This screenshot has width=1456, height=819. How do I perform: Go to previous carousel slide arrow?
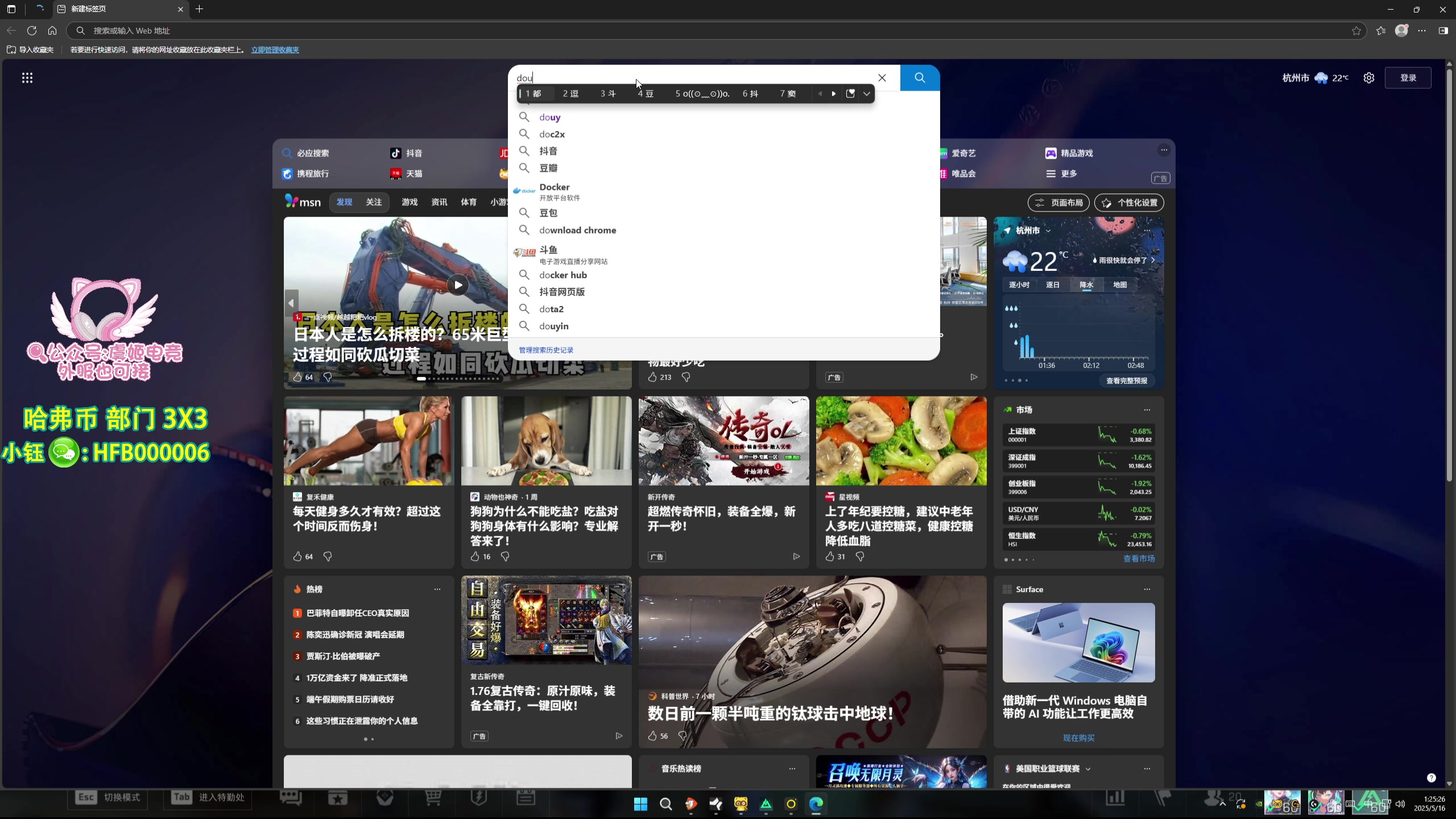pyautogui.click(x=291, y=303)
